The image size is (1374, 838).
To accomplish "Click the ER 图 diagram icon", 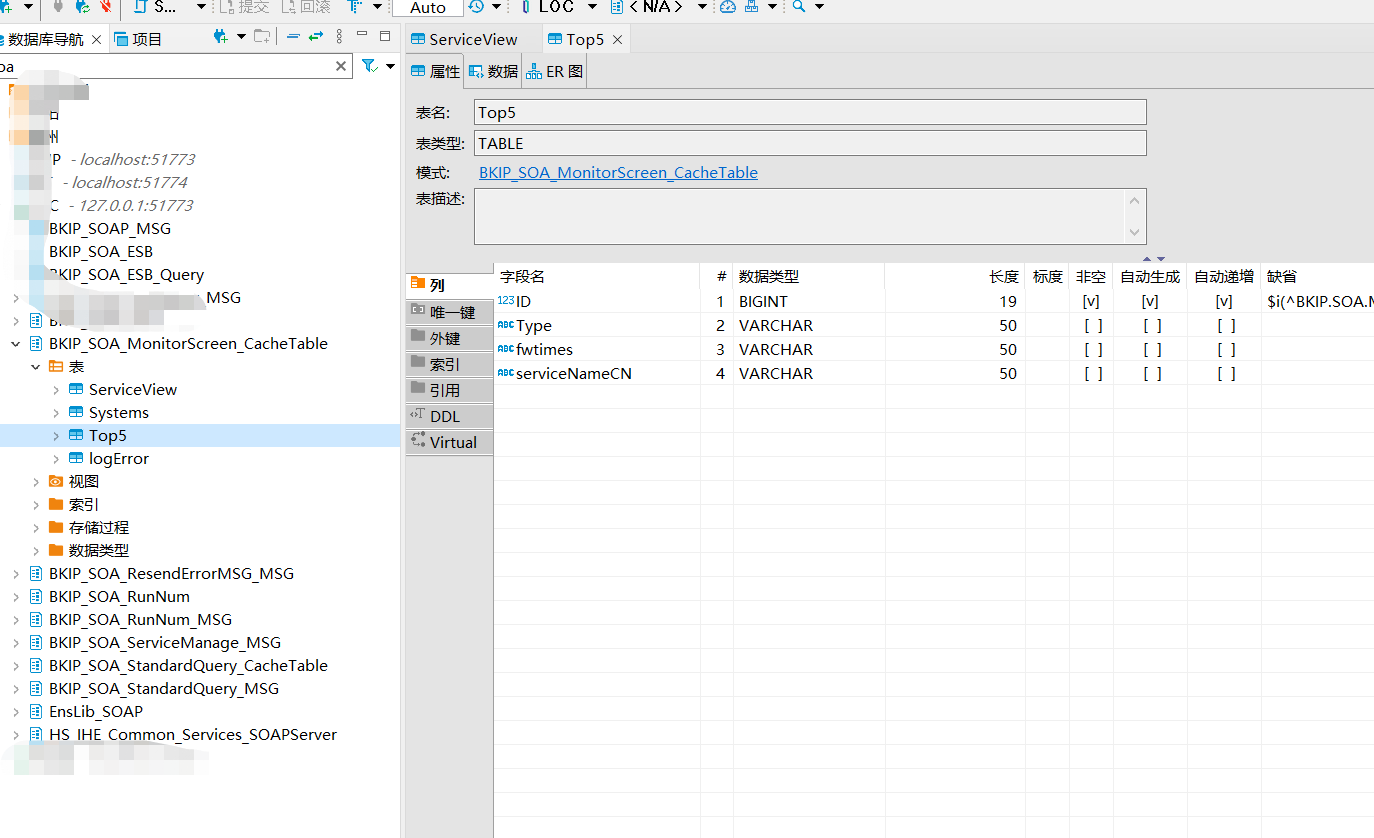I will click(553, 71).
